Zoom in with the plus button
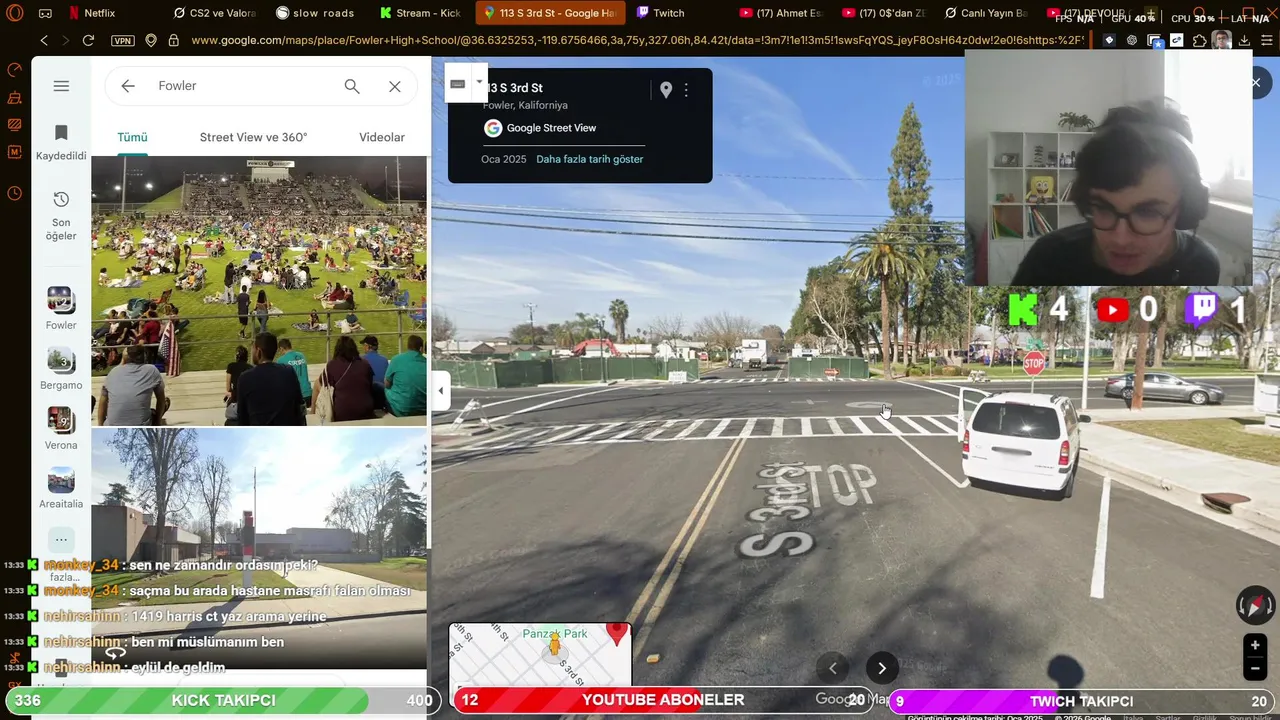 [1255, 645]
